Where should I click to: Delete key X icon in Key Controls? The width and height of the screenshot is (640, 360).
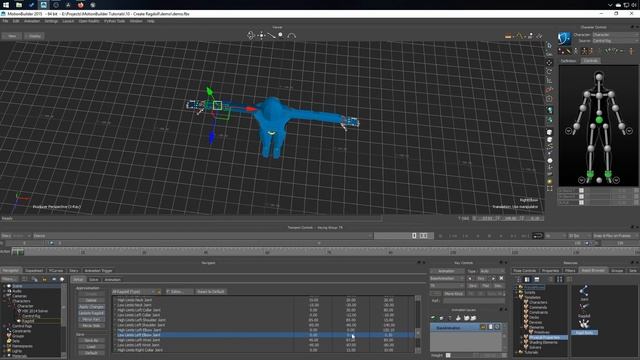(501, 278)
